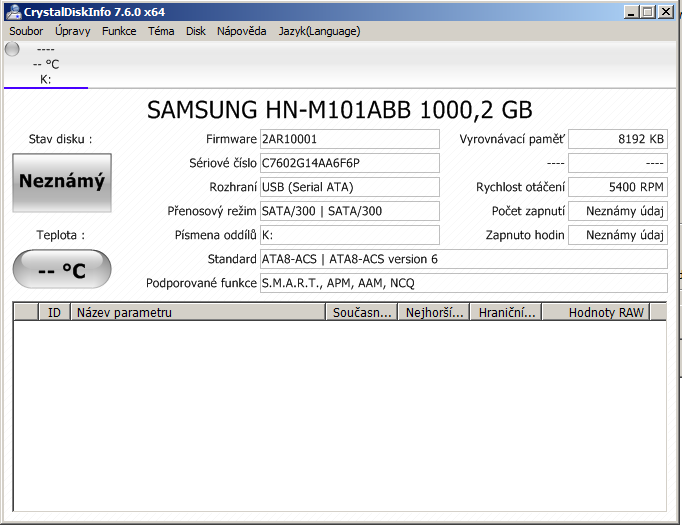The image size is (682, 525).
Task: Click the ID column header
Action: tap(54, 312)
